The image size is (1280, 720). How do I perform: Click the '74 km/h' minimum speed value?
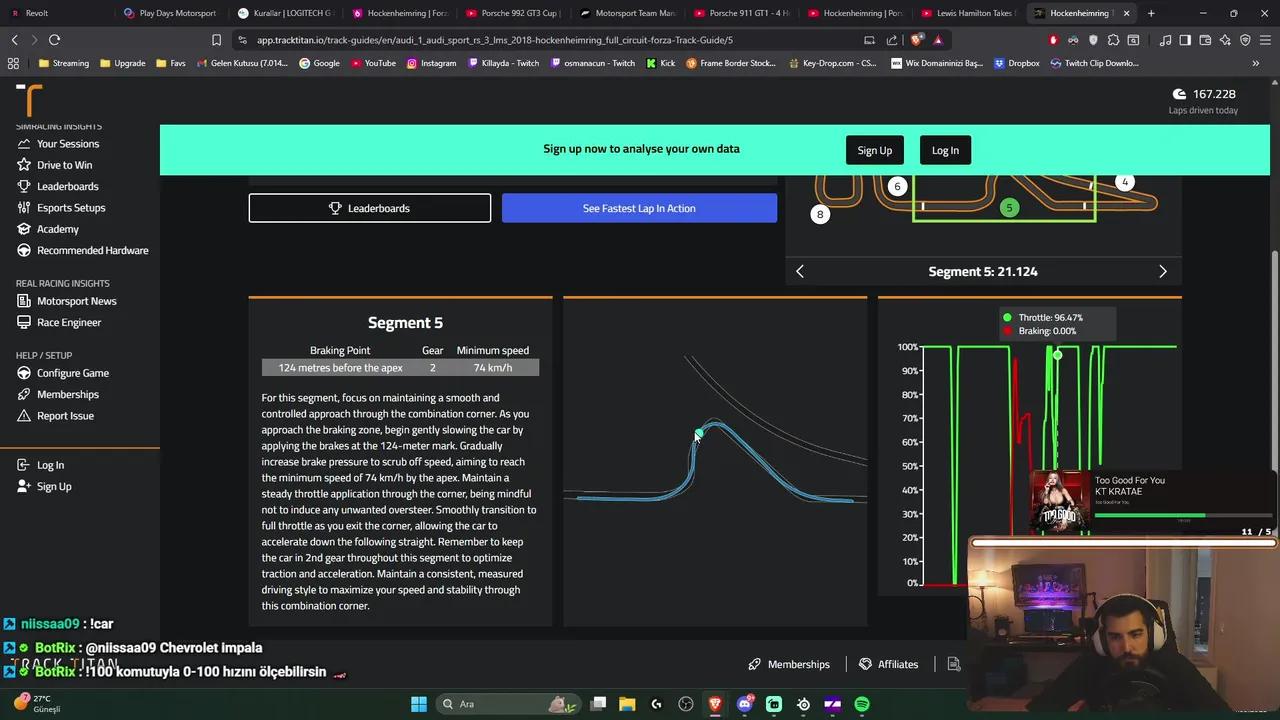(493, 367)
